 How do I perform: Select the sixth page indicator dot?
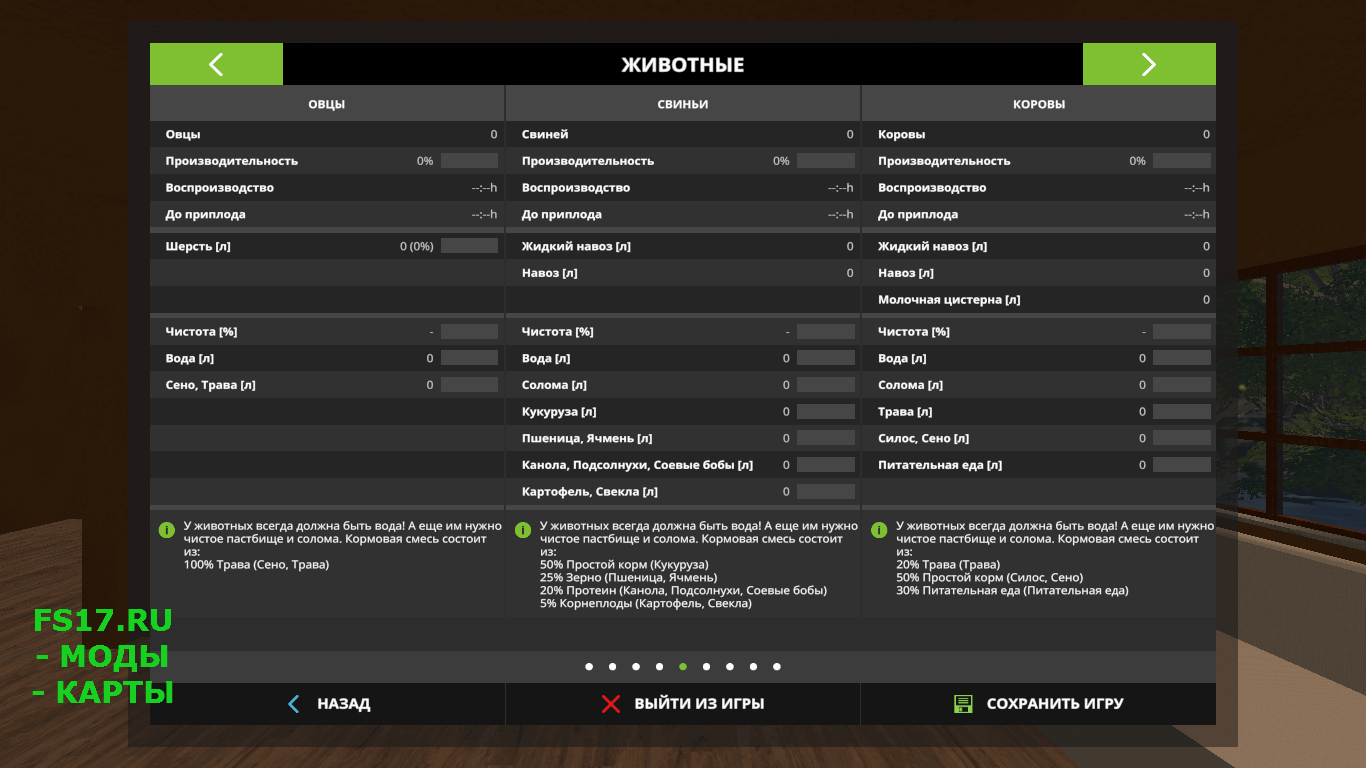tap(706, 667)
